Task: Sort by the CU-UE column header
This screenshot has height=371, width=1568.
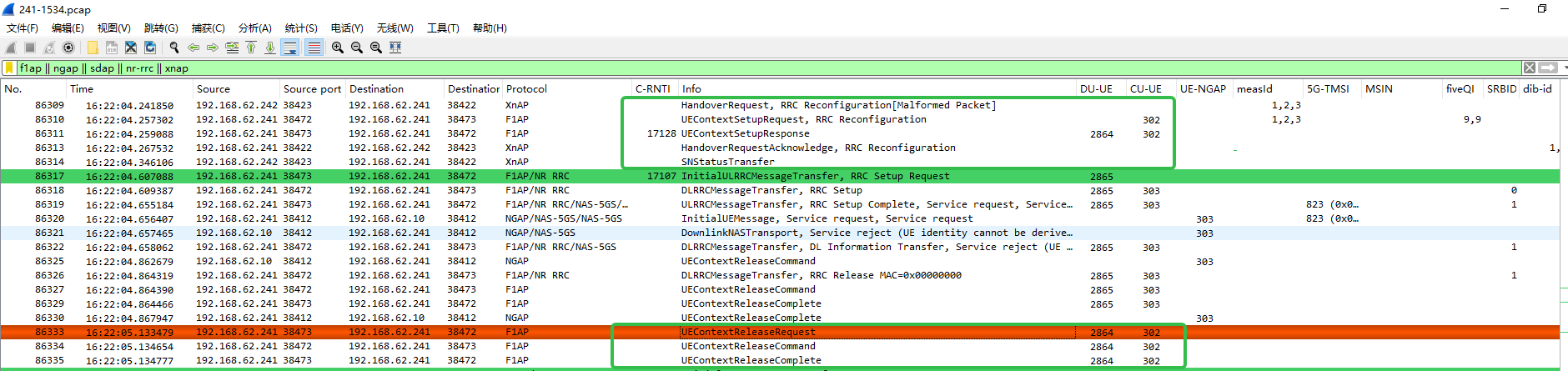Action: pos(1151,88)
